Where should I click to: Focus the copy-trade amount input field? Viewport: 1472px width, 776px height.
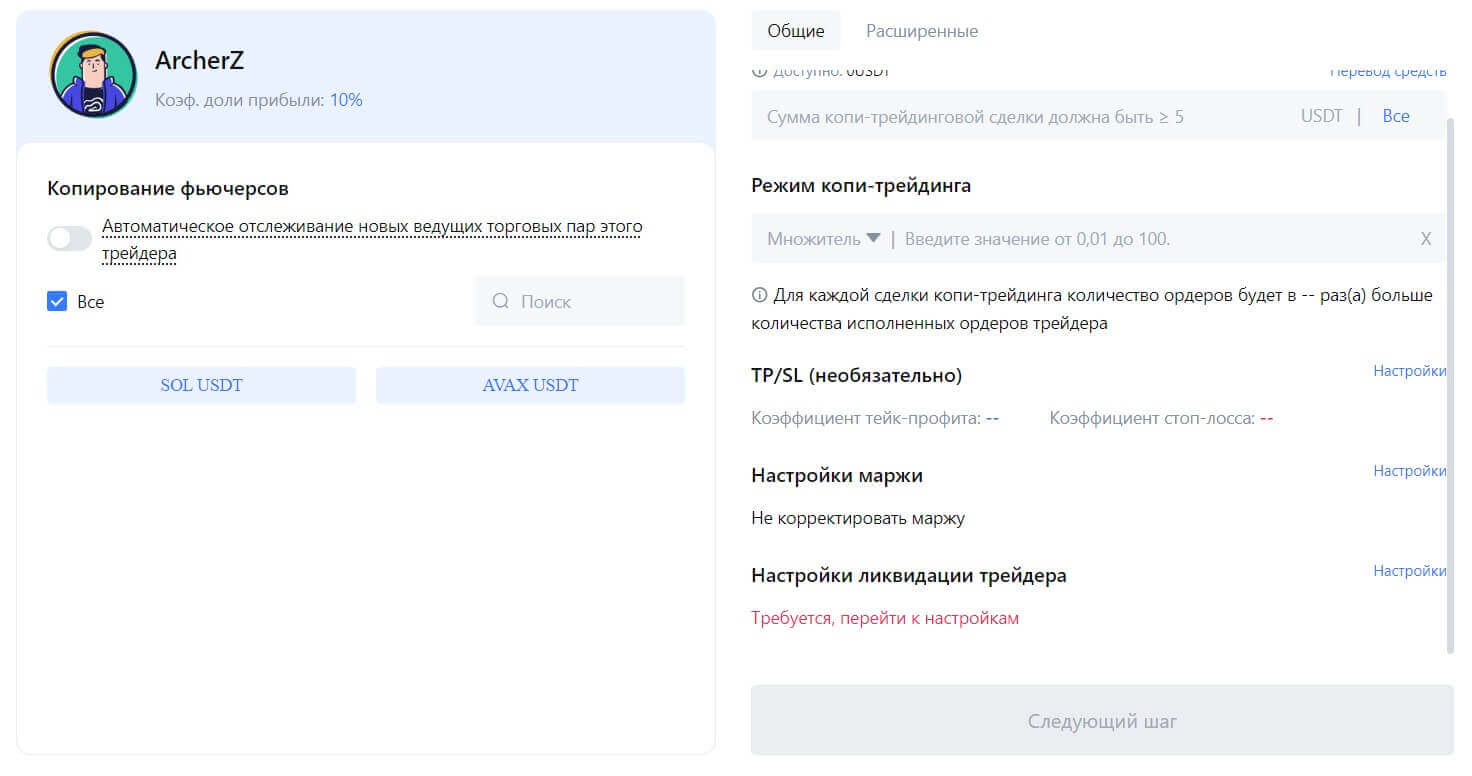(1020, 117)
